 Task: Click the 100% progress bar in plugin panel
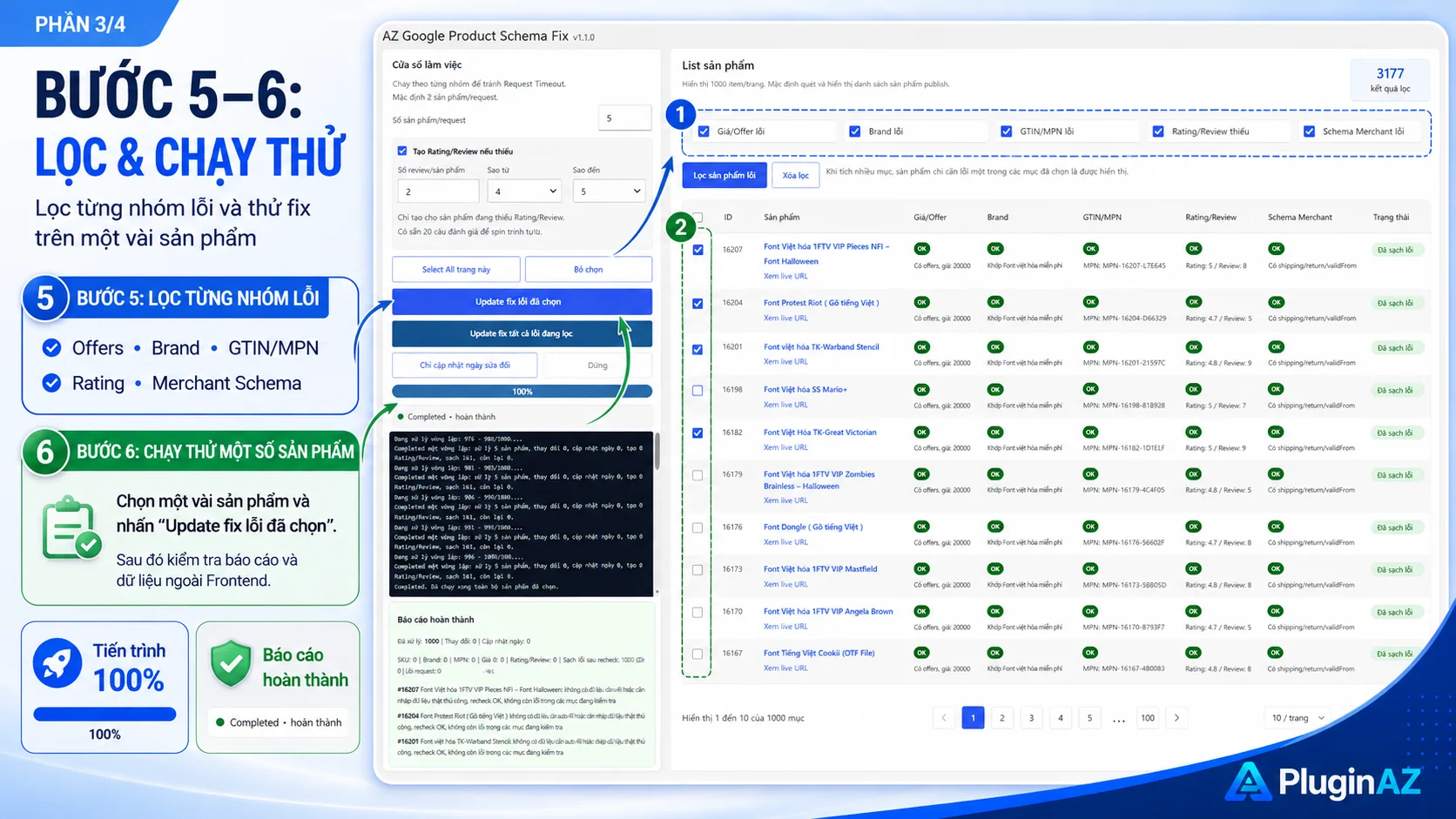522,392
